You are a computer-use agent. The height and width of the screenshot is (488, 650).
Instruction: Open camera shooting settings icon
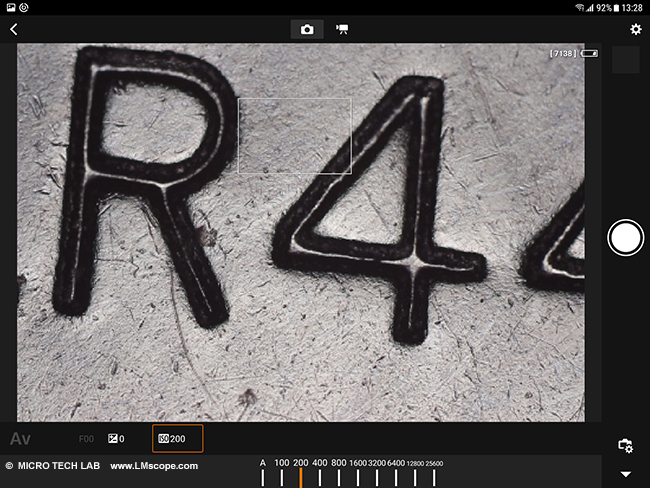pos(626,446)
